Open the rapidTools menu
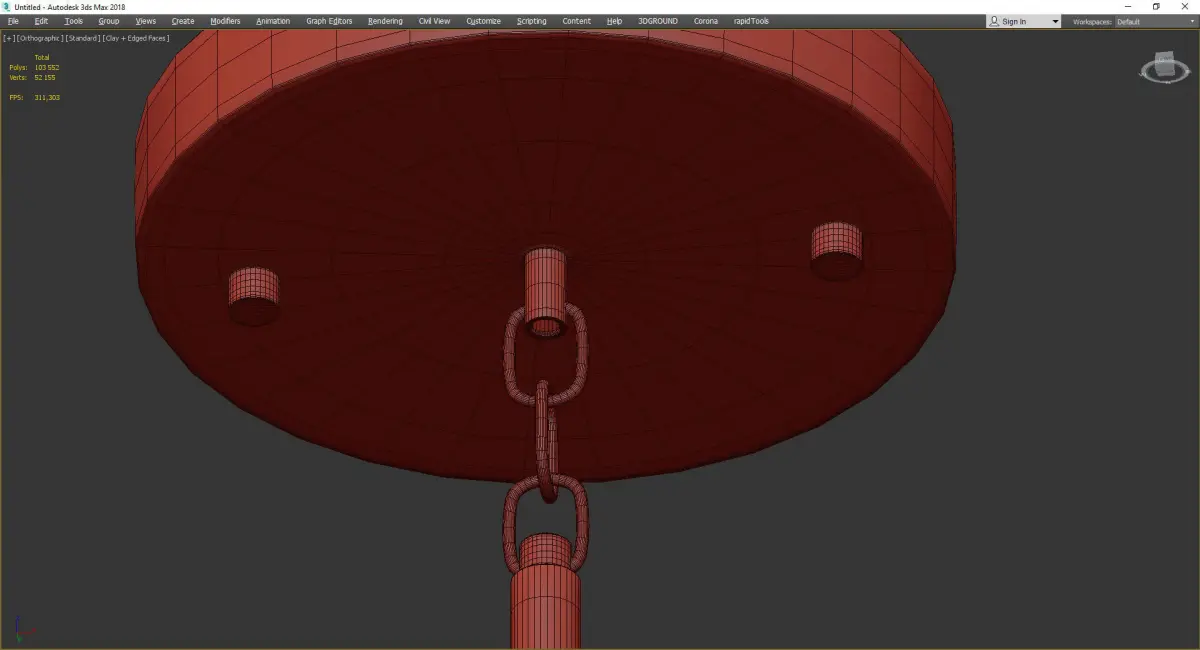This screenshot has width=1200, height=650. click(x=751, y=21)
